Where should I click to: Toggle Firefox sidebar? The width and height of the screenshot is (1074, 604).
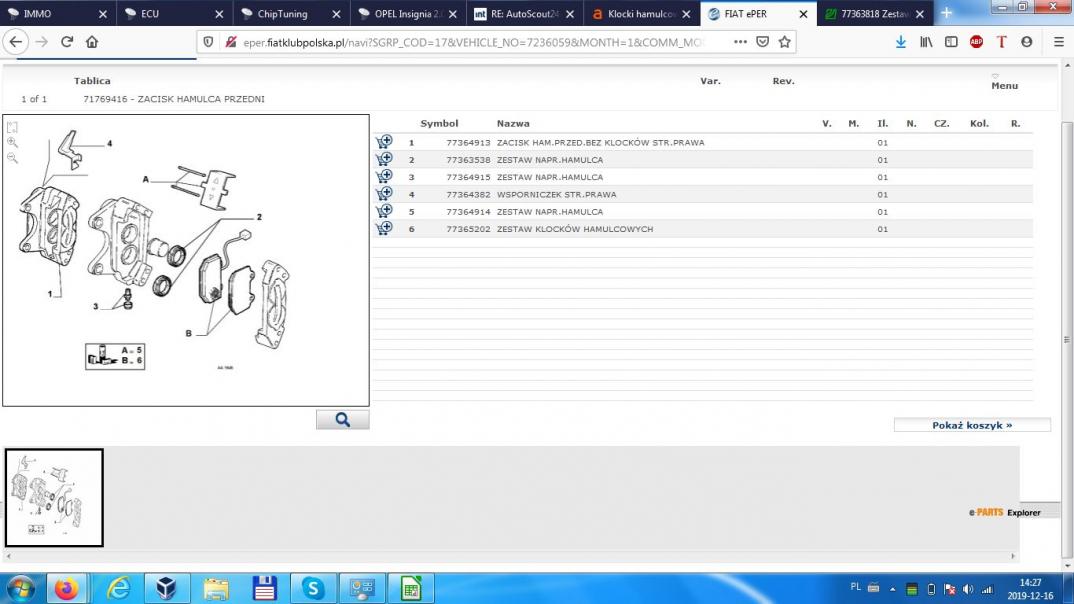[x=951, y=42]
